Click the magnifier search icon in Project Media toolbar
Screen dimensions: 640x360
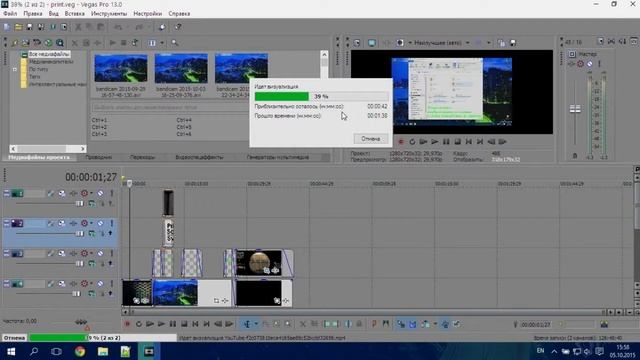point(174,42)
